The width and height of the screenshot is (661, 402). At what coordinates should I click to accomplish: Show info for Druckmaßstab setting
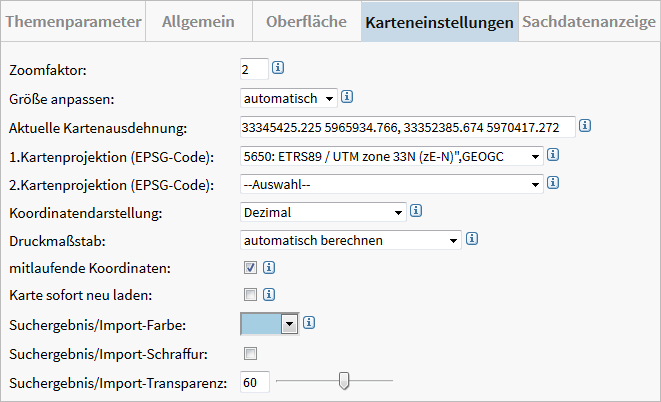pos(471,239)
